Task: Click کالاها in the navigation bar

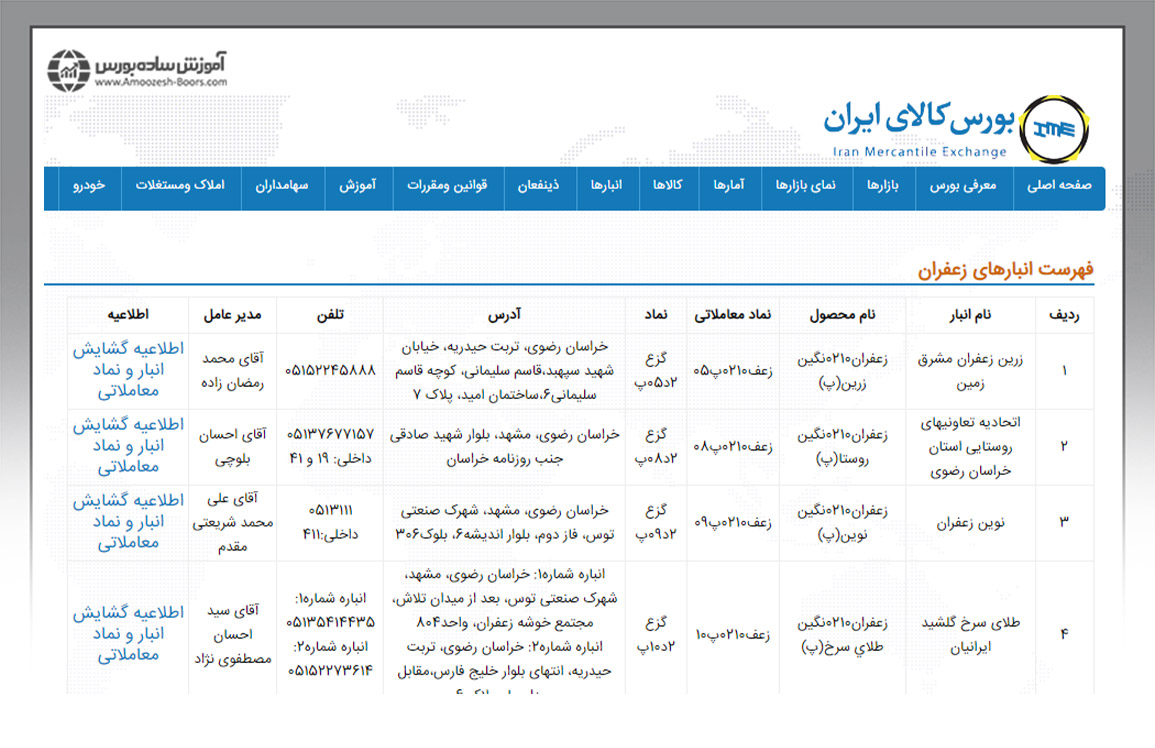Action: (x=667, y=187)
